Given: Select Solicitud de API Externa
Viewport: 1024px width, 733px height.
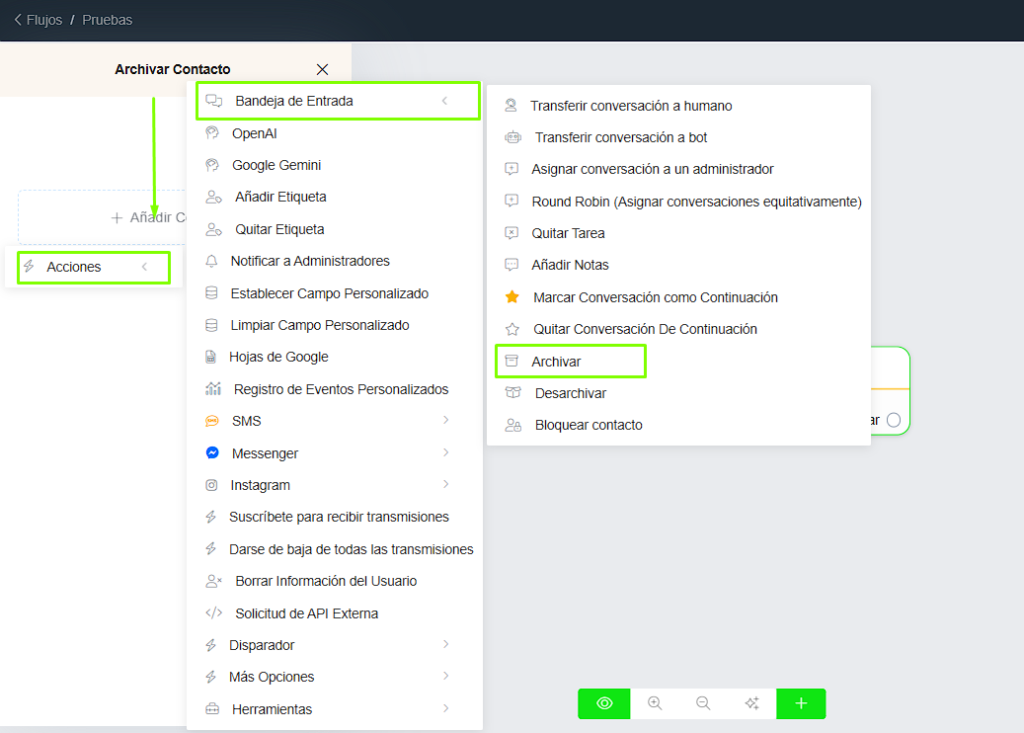Looking at the screenshot, I should click(306, 613).
